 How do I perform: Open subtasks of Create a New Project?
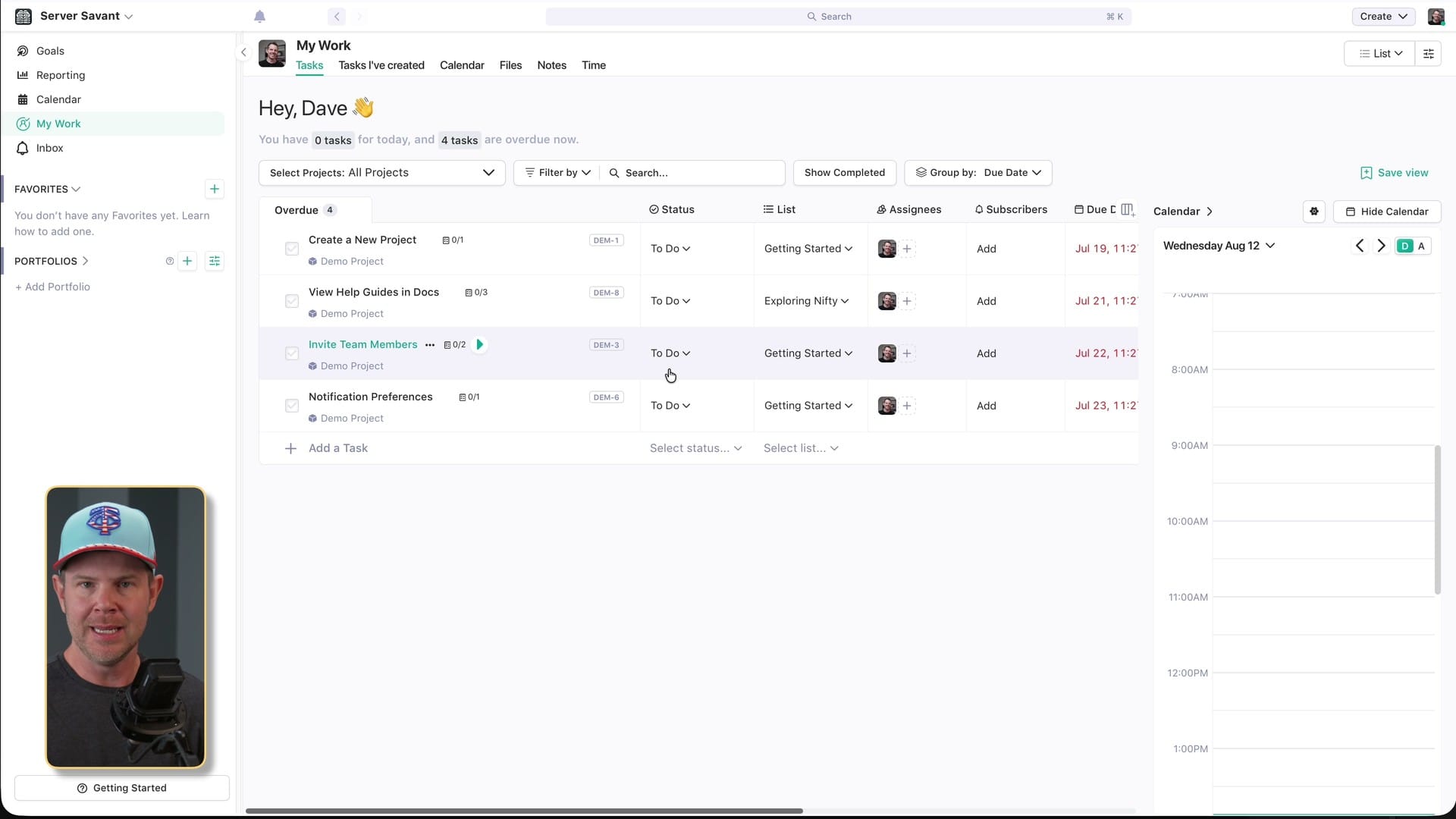(x=453, y=240)
